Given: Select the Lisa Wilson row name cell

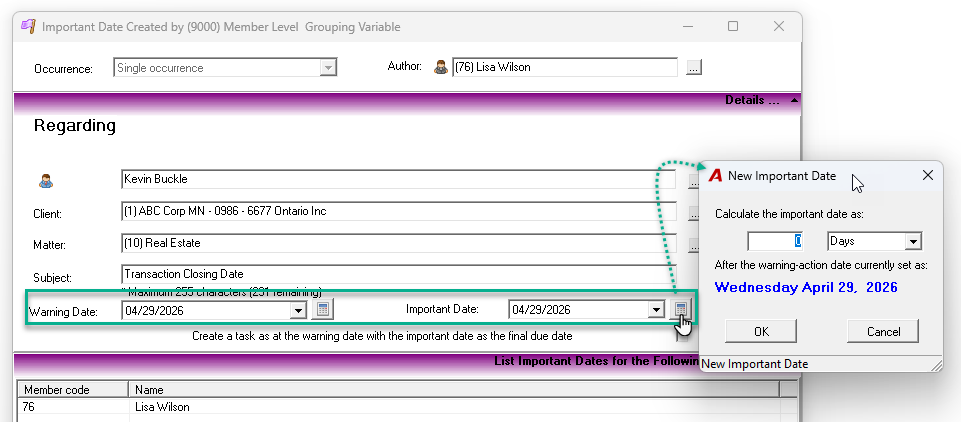Looking at the screenshot, I should coord(454,407).
